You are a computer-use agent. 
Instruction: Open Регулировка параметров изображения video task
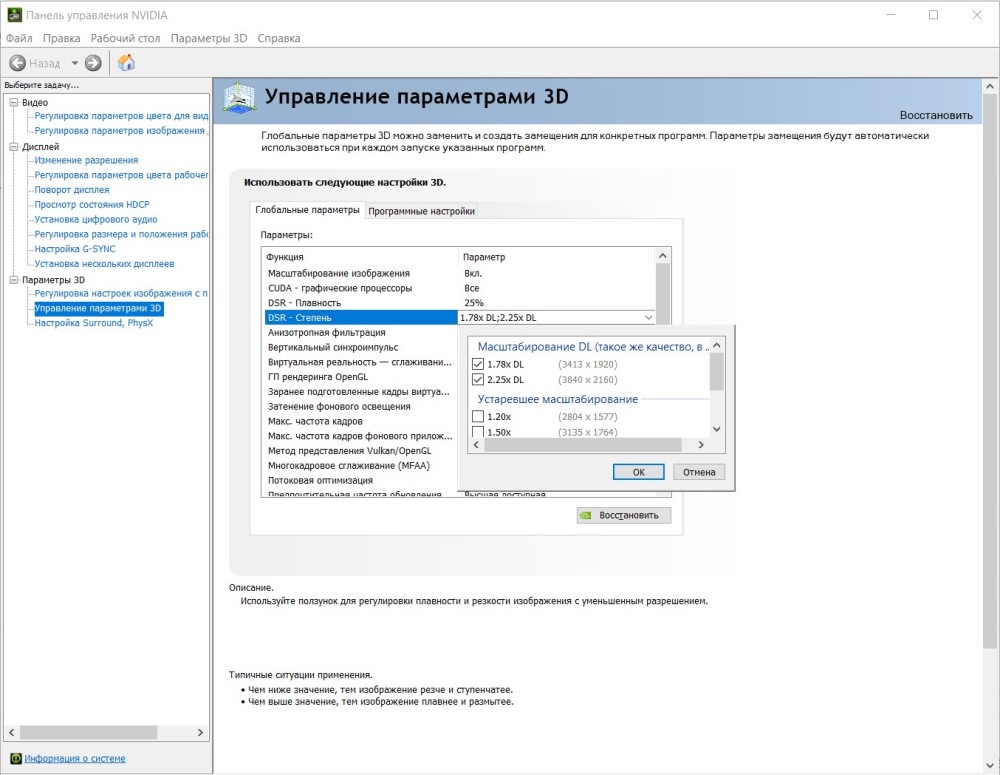[121, 131]
